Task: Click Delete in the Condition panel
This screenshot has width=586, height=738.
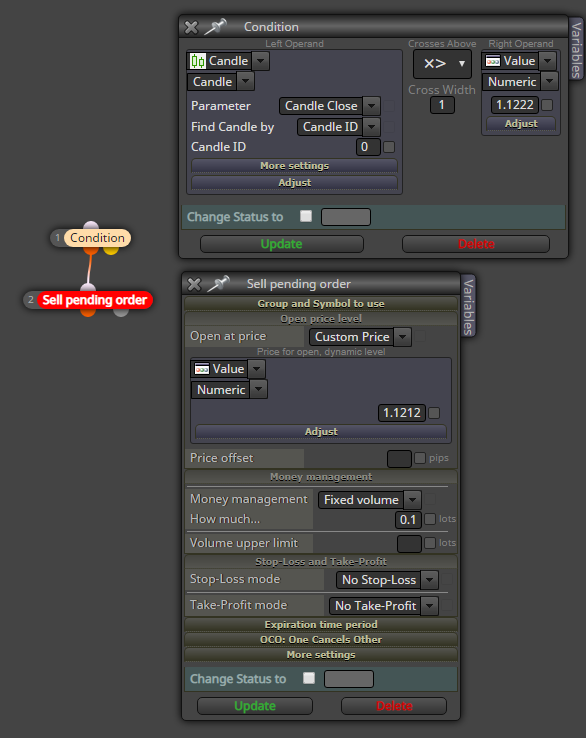Action: point(476,244)
